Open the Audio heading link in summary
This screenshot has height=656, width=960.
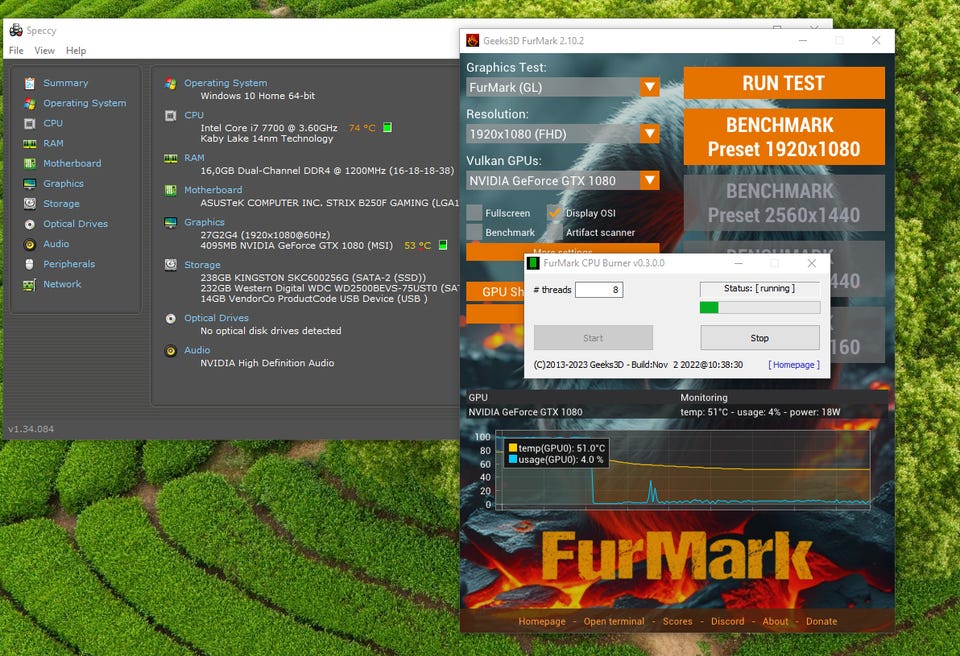(x=197, y=350)
